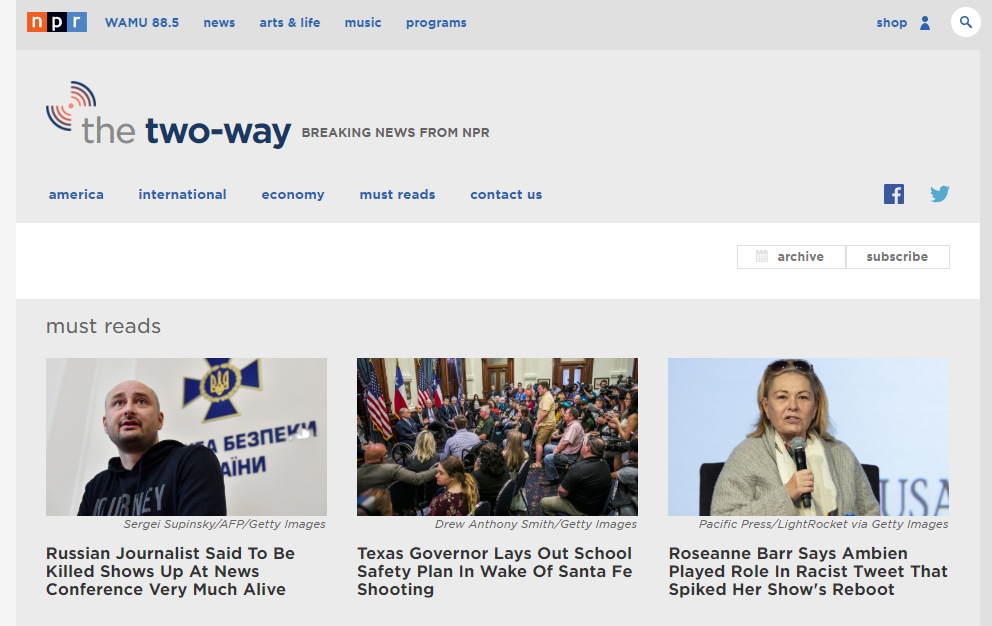Open Russian Journalist news conference photo
992x626 pixels.
point(187,437)
